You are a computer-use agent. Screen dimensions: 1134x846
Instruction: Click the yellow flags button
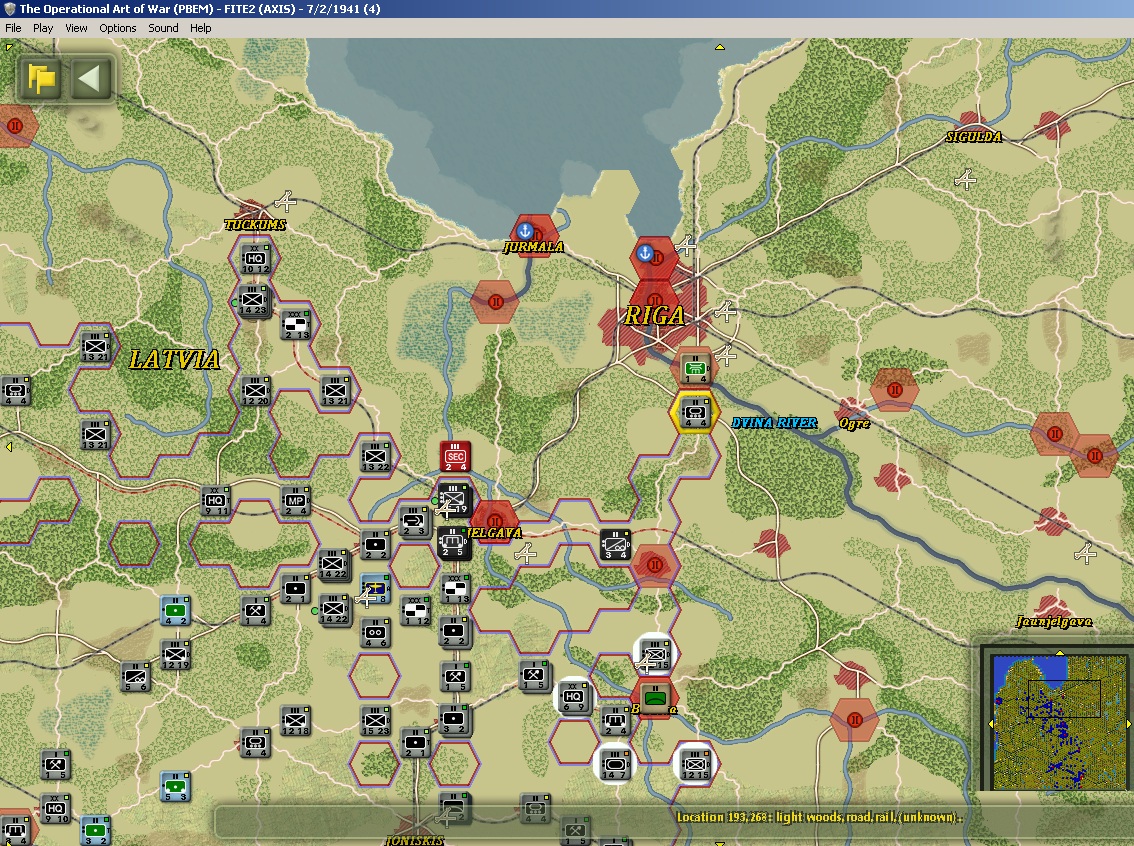click(40, 78)
